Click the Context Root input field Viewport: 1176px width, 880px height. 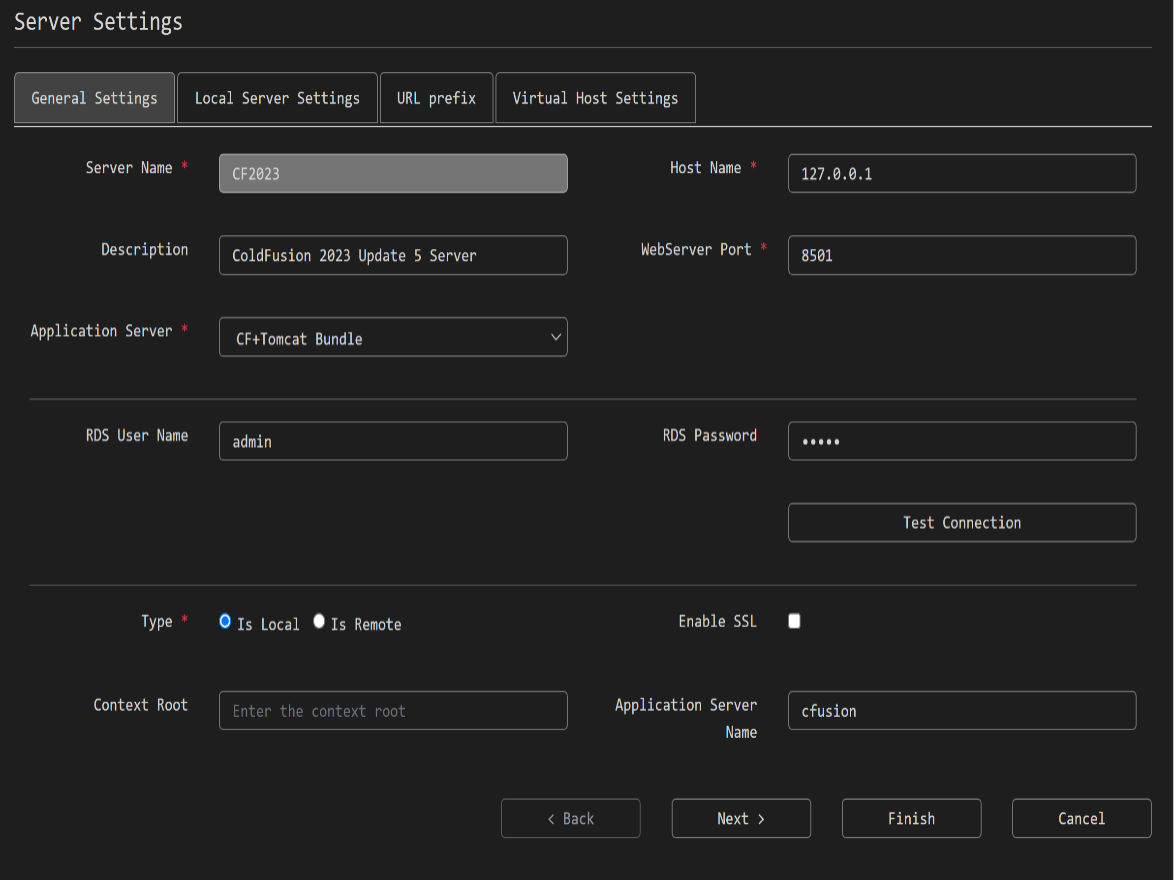click(393, 710)
